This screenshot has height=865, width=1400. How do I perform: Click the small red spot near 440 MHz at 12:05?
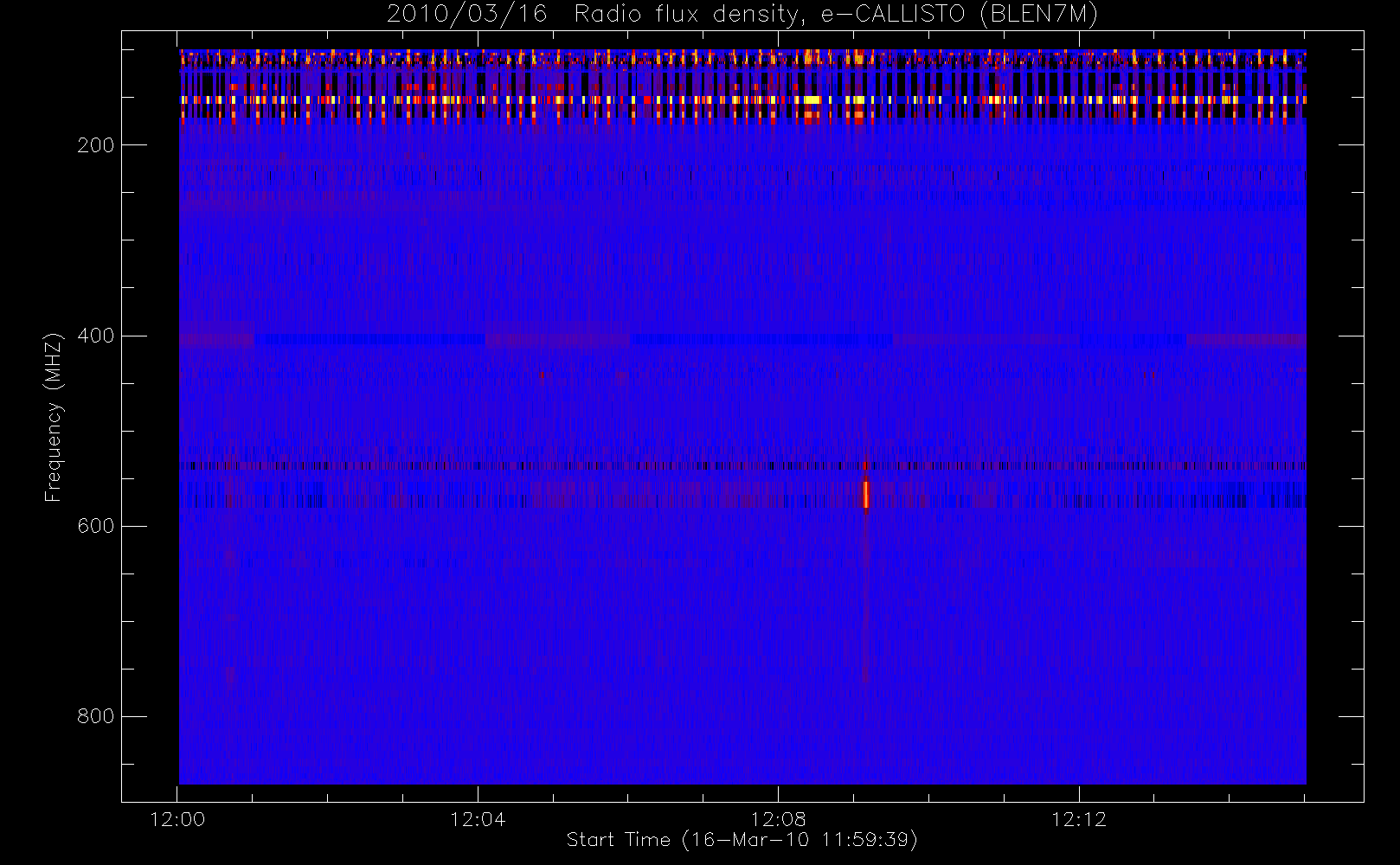click(542, 375)
